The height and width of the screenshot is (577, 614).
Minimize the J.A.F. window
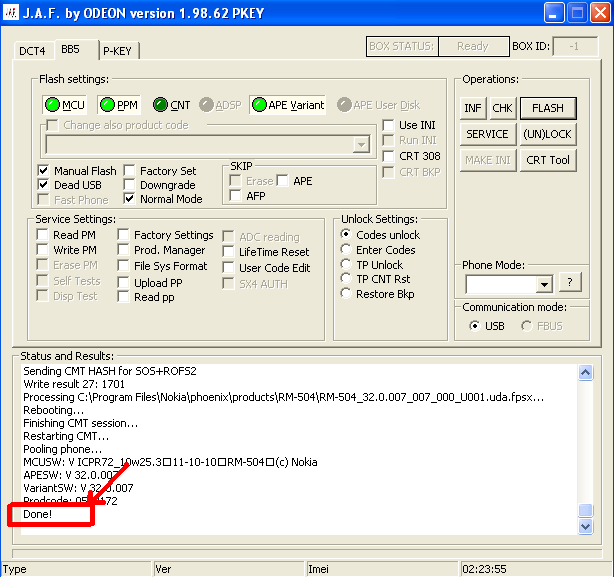click(x=553, y=13)
